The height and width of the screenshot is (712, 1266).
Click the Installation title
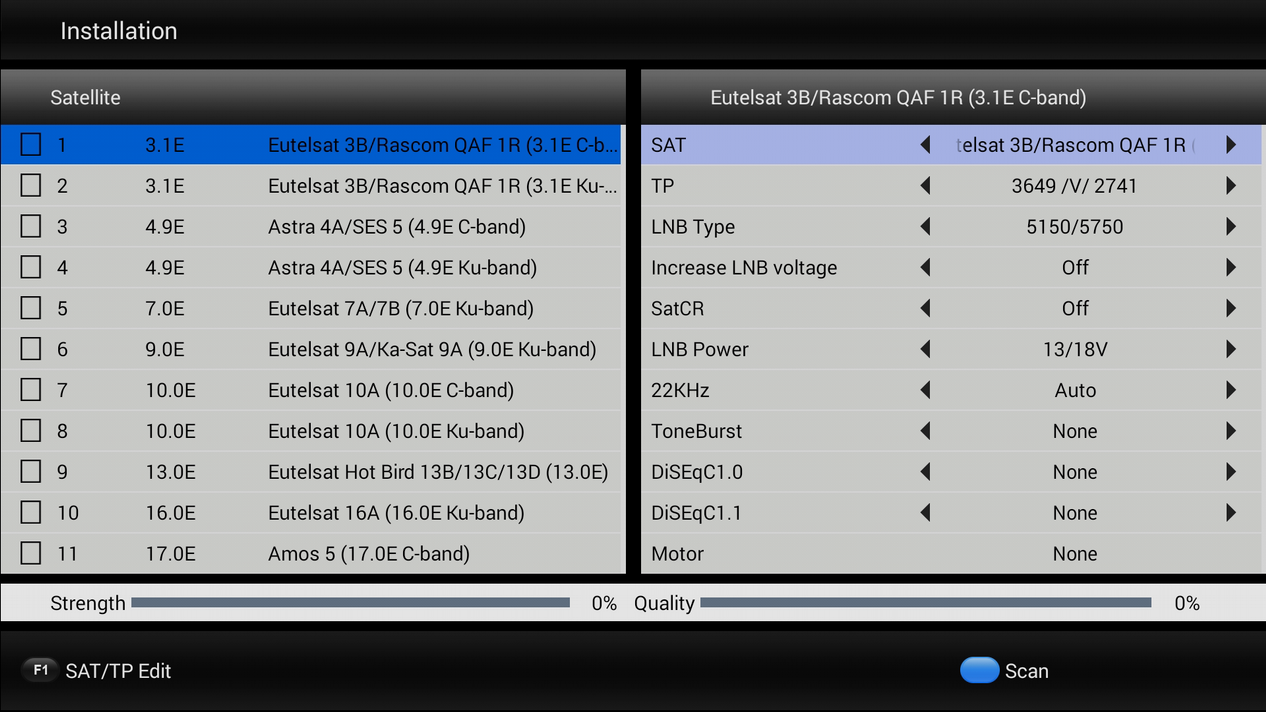click(x=118, y=31)
